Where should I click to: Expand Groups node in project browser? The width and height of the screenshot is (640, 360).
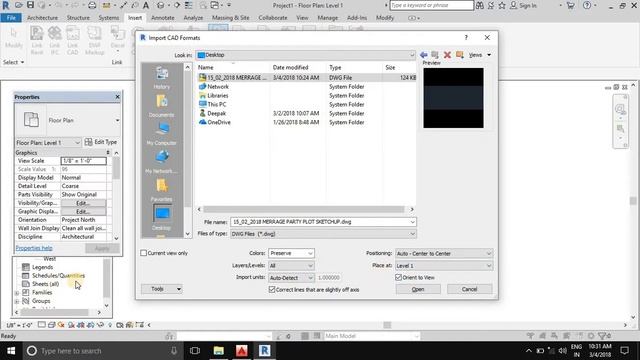pyautogui.click(x=17, y=302)
